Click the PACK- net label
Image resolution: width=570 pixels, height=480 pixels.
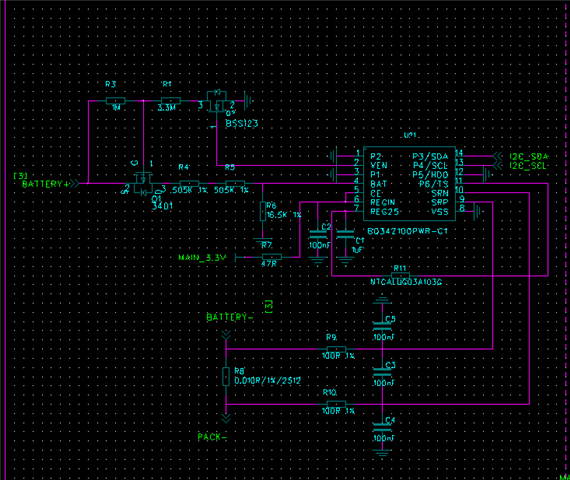point(212,437)
